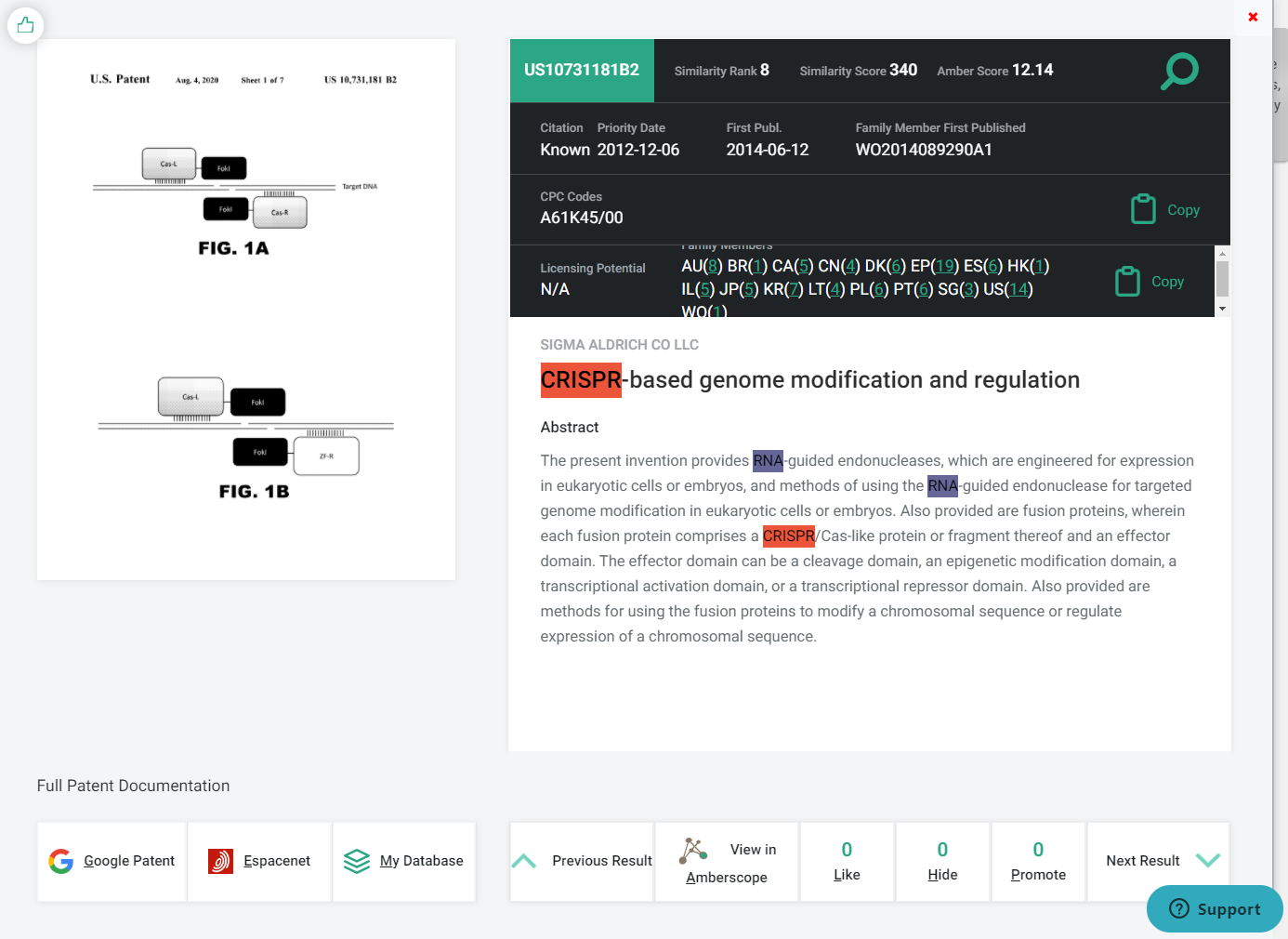Open the patent in Google Patent
The width and height of the screenshot is (1288, 939).
click(x=112, y=861)
